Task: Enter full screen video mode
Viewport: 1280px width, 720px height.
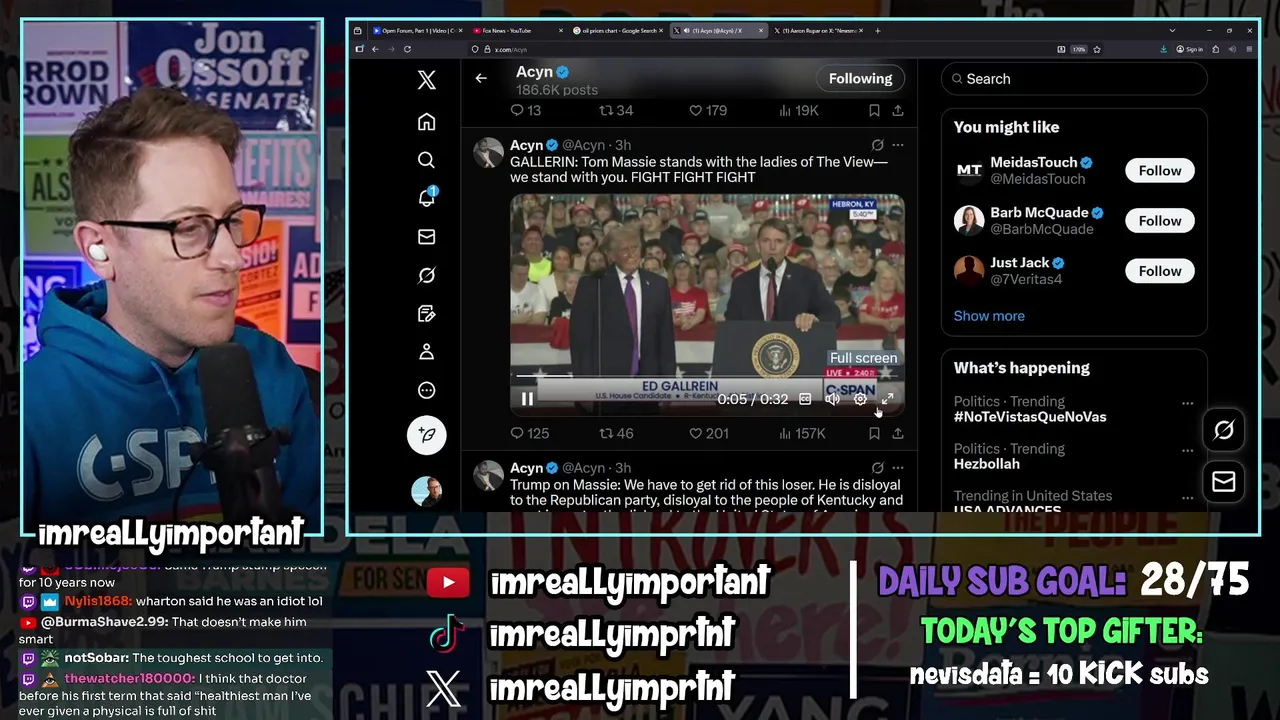Action: pos(887,399)
